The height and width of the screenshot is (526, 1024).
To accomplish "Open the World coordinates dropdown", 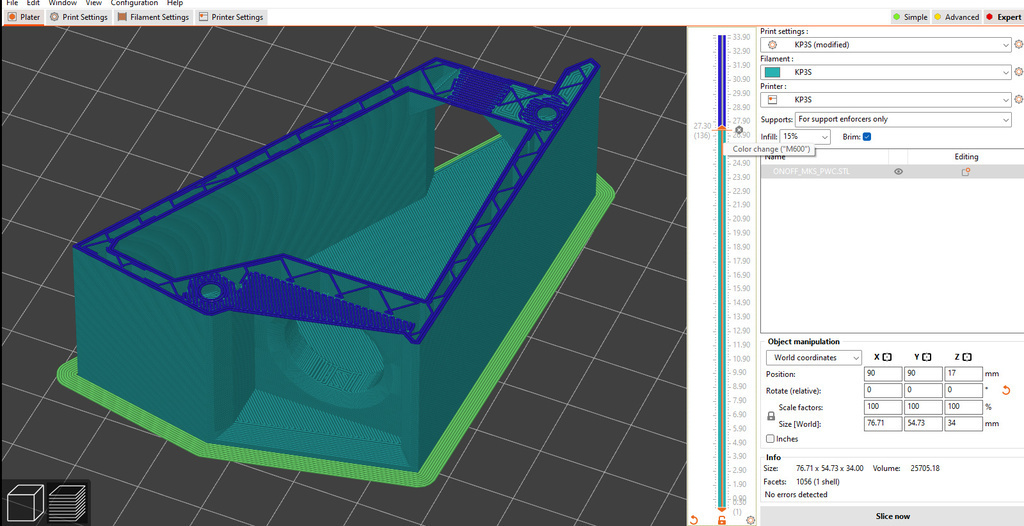I will 814,357.
